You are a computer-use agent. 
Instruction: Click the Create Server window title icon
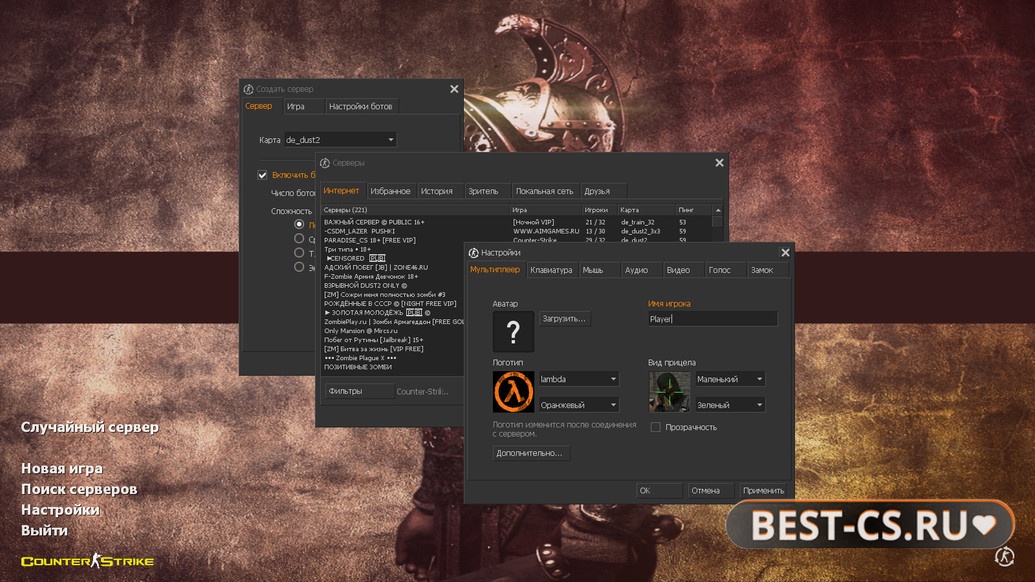248,89
